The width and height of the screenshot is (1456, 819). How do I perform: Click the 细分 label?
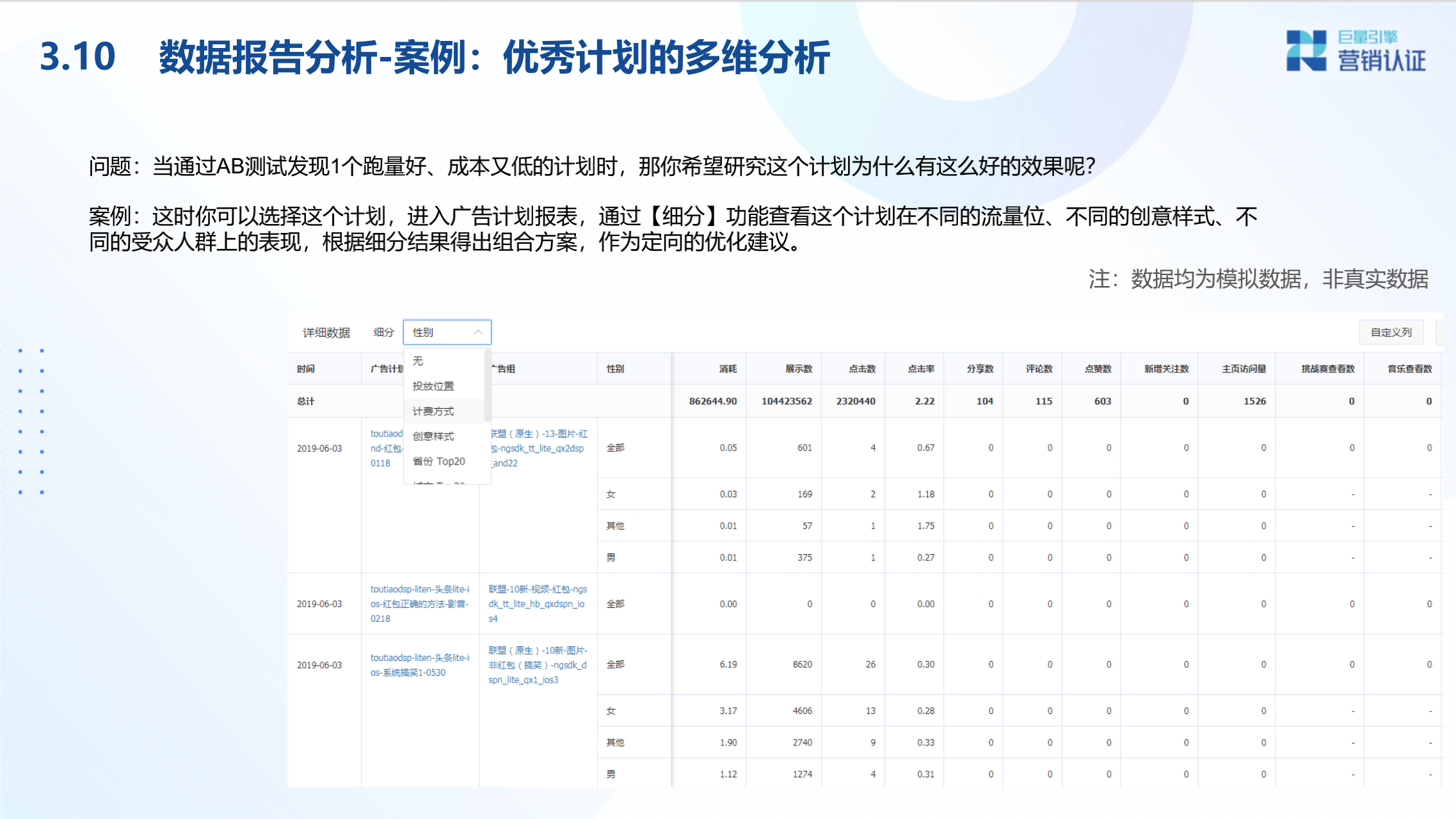click(383, 332)
